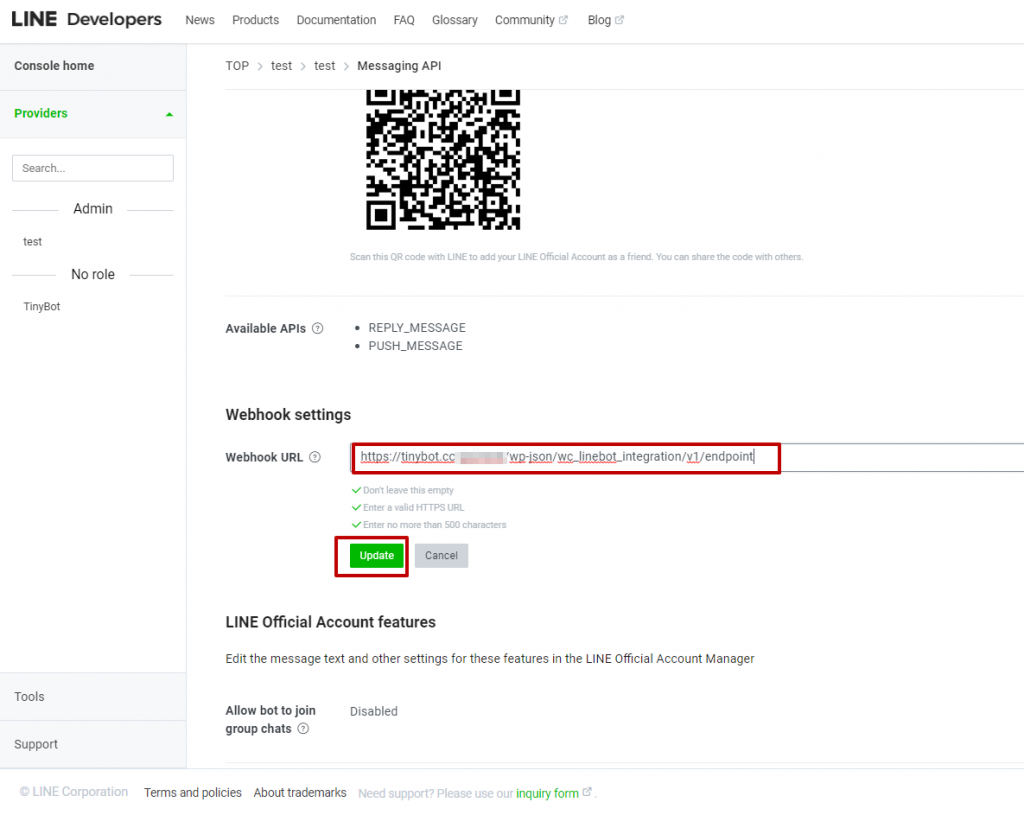Open the News menu item
The image size is (1024, 815).
[199, 19]
